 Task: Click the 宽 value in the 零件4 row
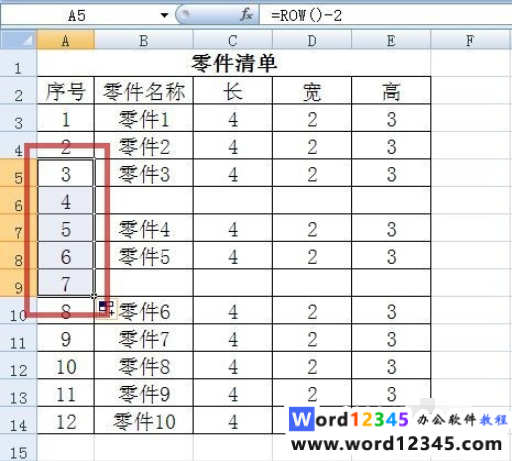(312, 228)
